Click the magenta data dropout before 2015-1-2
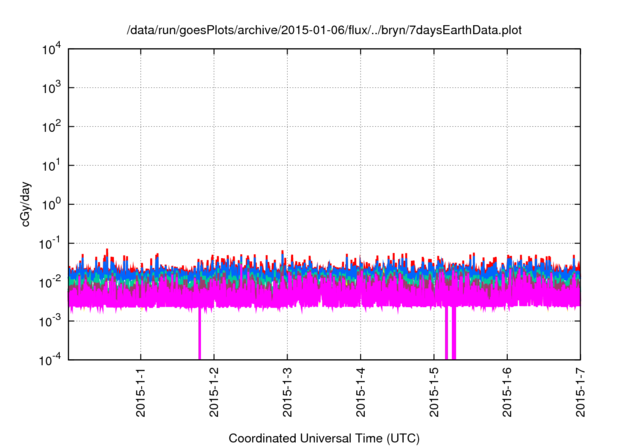Viewport: 640px width, 448px height. tap(200, 335)
